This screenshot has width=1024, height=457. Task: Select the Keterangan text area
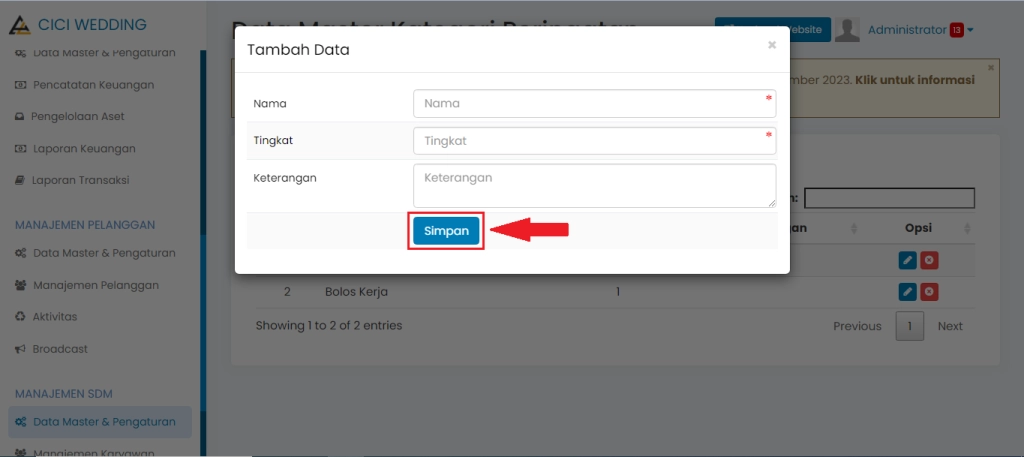[x=594, y=185]
